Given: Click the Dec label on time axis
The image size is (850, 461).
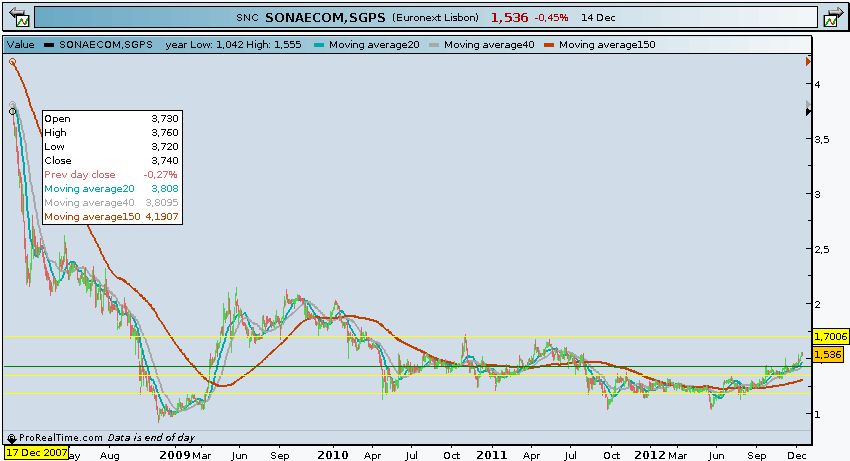Looking at the screenshot, I should pos(797,456).
